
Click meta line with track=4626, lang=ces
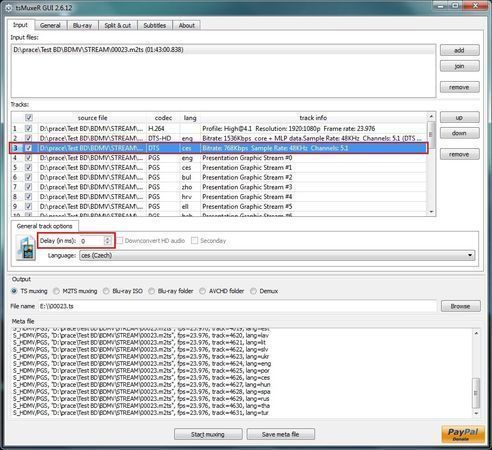pyautogui.click(x=142, y=378)
